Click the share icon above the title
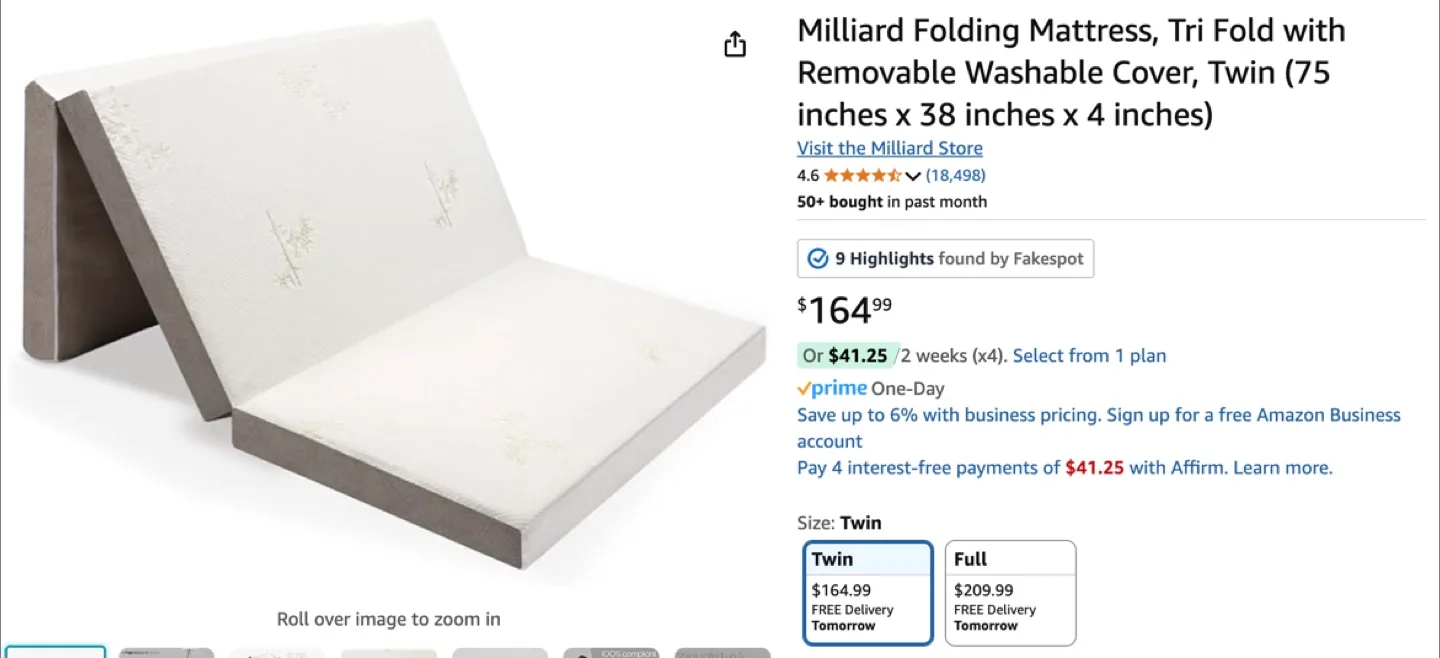The image size is (1440, 658). [x=735, y=44]
